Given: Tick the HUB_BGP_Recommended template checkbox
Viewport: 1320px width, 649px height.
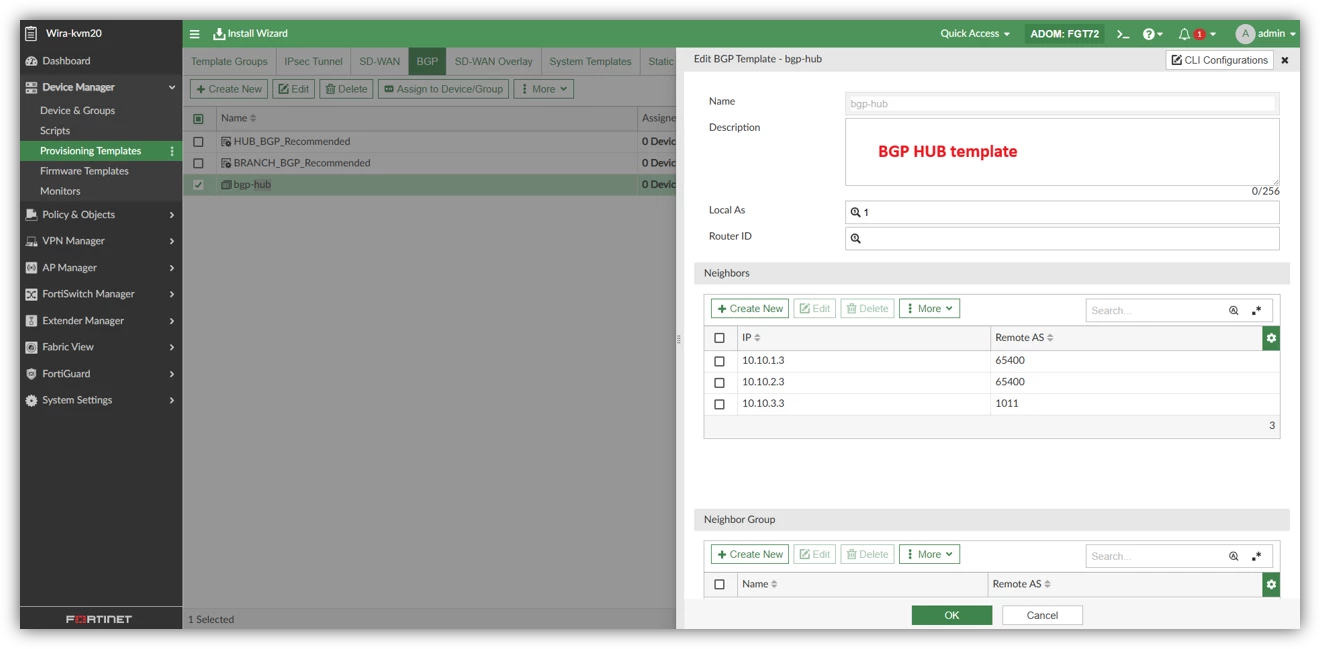Looking at the screenshot, I should click(198, 142).
